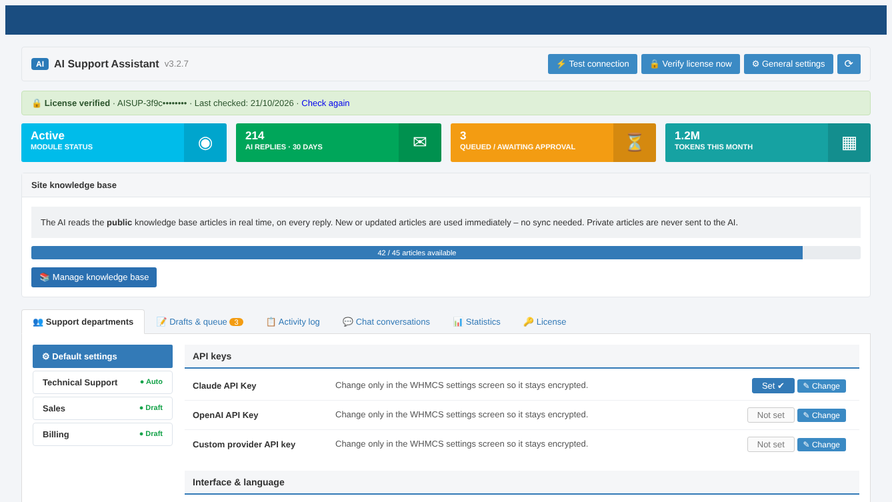The height and width of the screenshot is (502, 892).
Task: Click the envelope icon on AI replies card
Action: [x=420, y=142]
